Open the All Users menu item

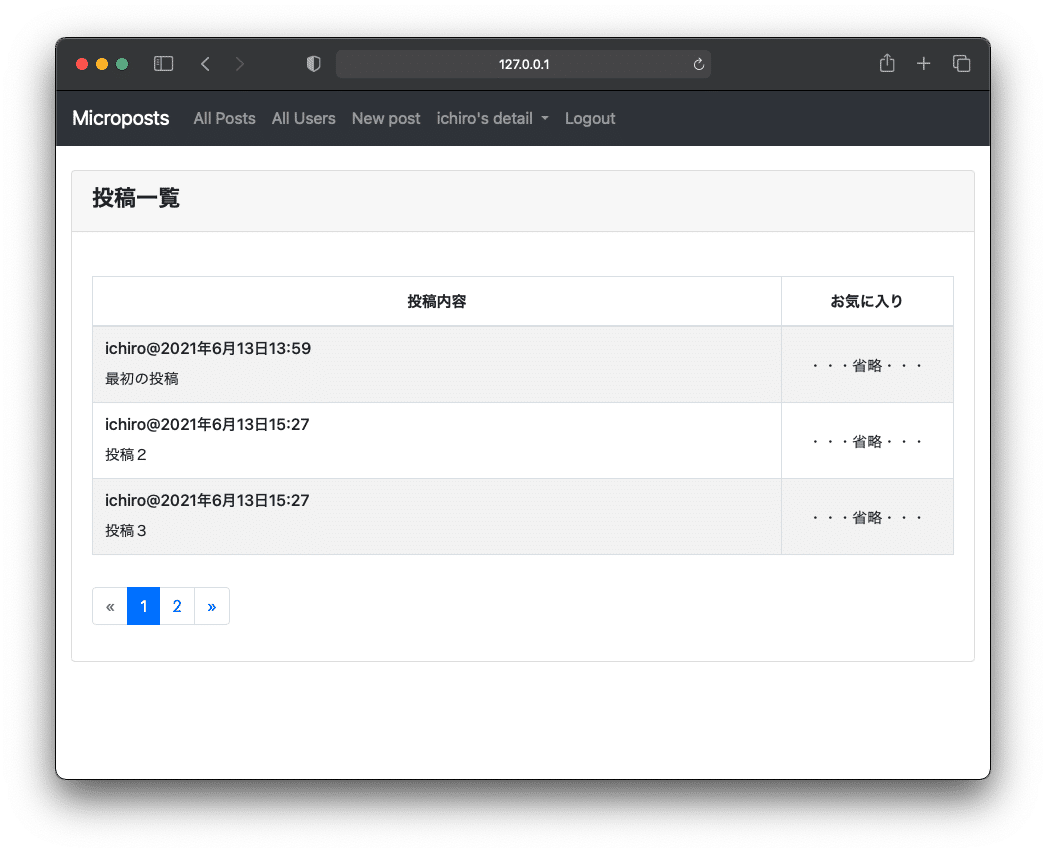304,118
